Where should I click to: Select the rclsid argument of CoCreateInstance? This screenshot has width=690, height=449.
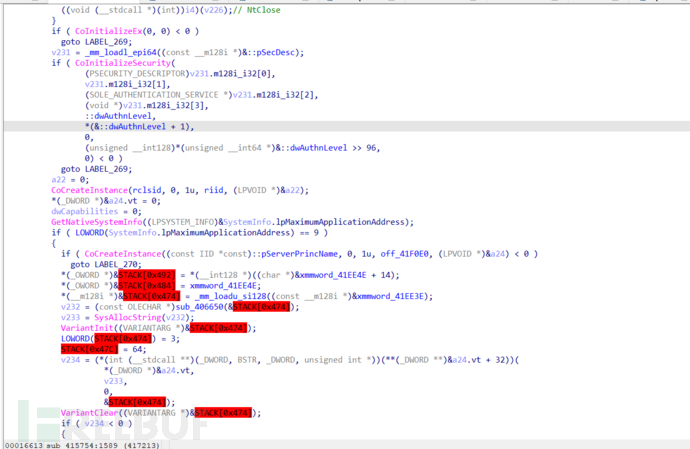147,190
